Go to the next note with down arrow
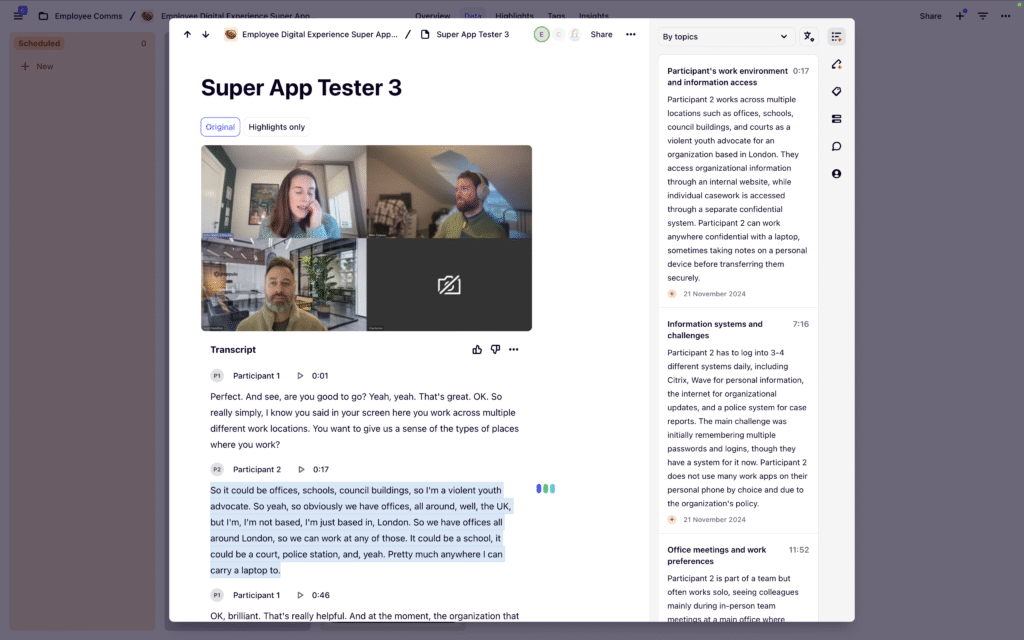 click(x=206, y=34)
